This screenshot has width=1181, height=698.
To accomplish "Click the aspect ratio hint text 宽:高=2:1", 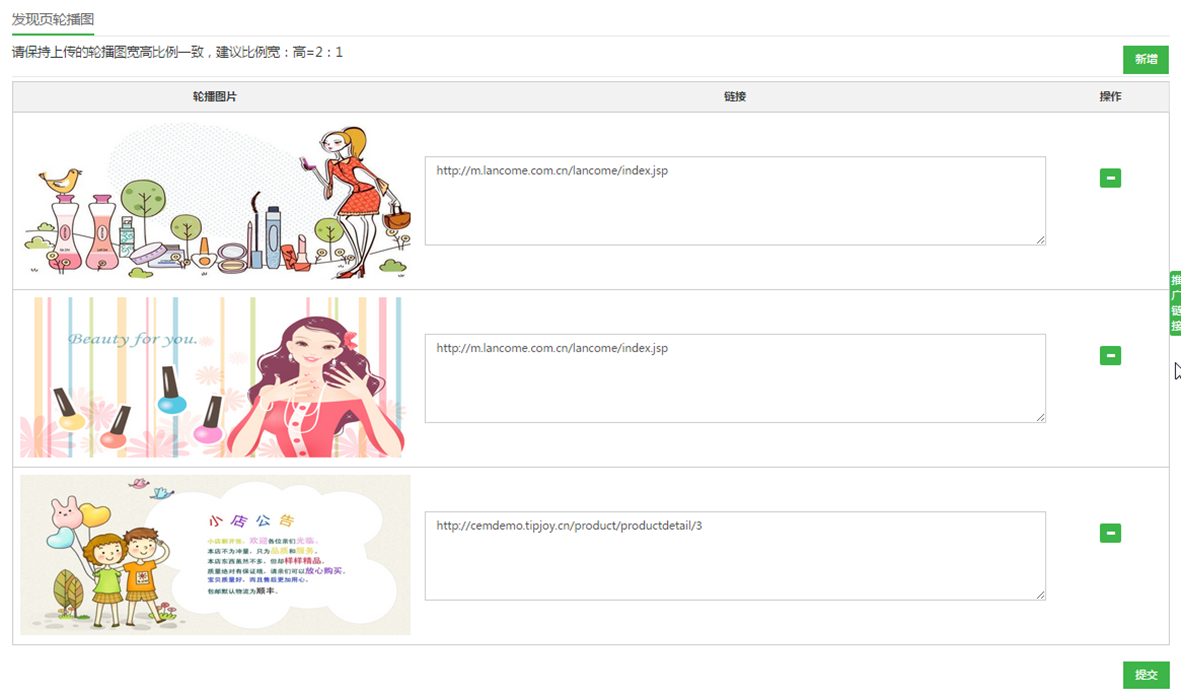I will [x=178, y=52].
